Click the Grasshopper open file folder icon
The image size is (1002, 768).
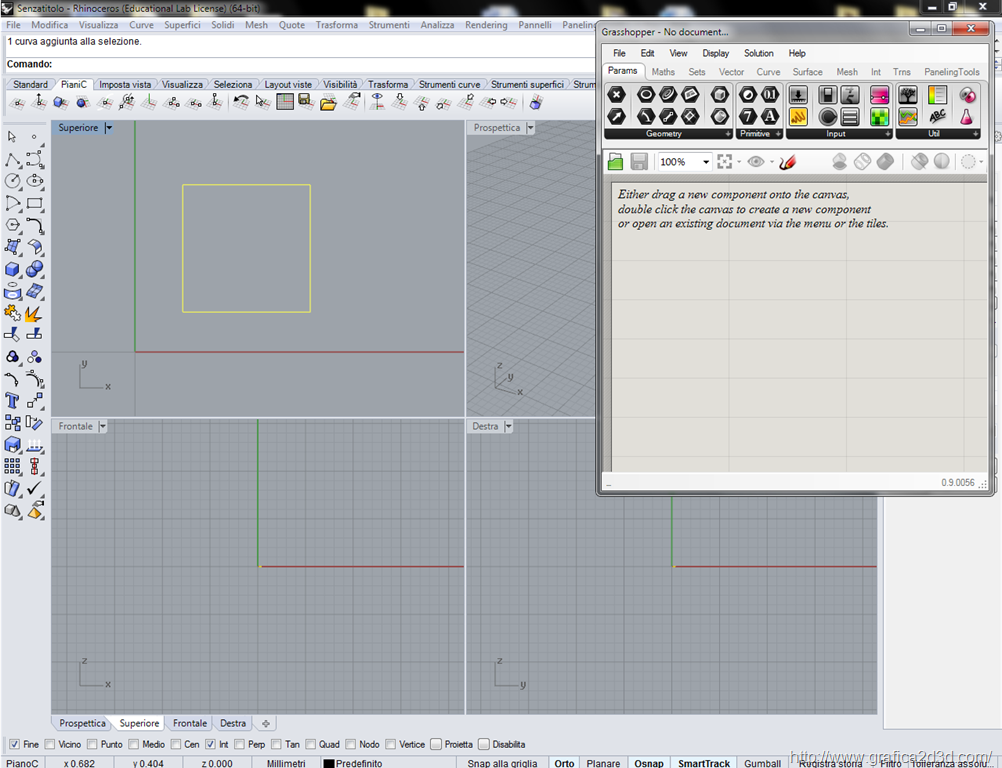click(615, 162)
